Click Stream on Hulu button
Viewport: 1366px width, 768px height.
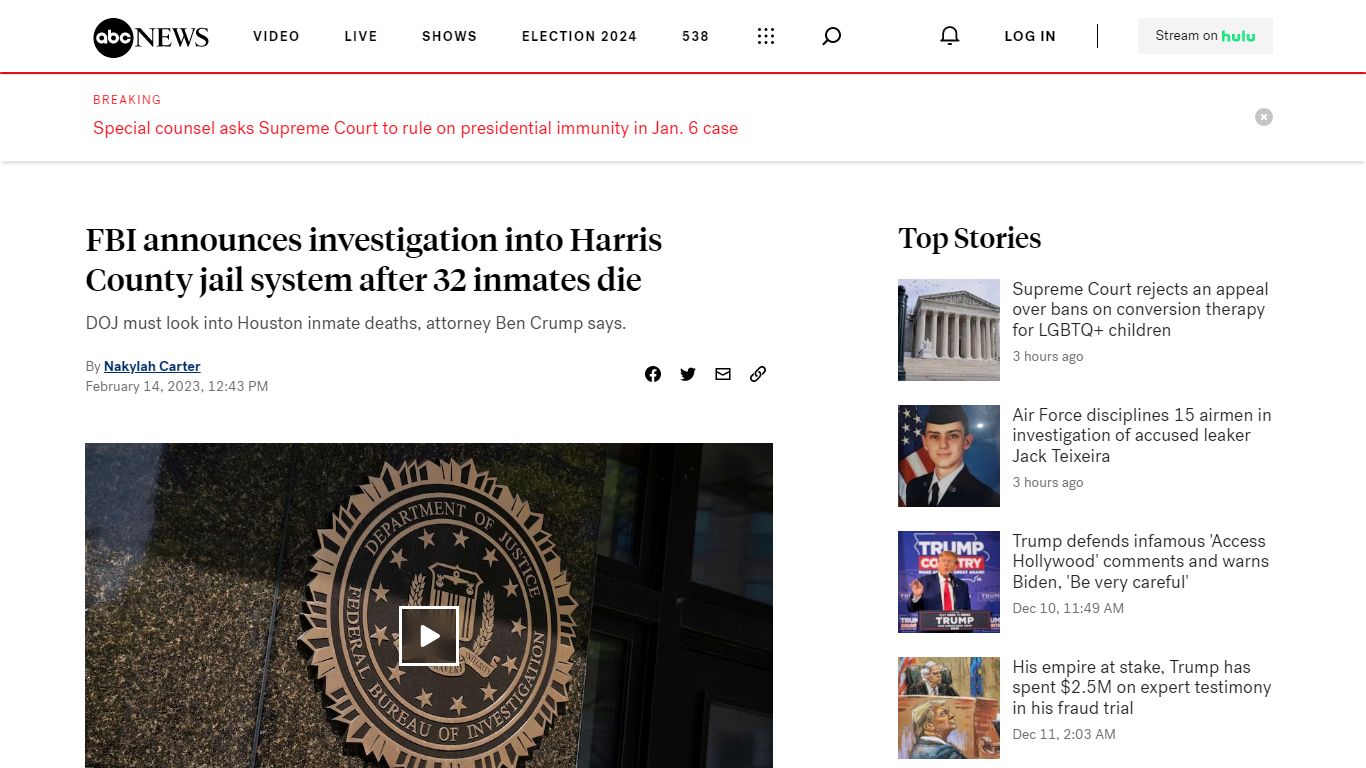(1205, 36)
